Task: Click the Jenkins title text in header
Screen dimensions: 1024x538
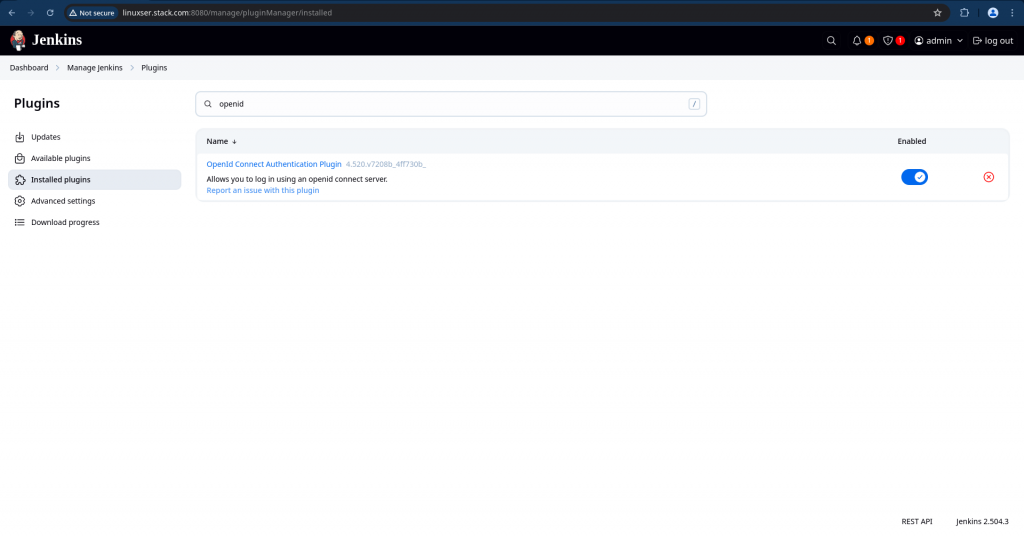Action: pyautogui.click(x=57, y=40)
